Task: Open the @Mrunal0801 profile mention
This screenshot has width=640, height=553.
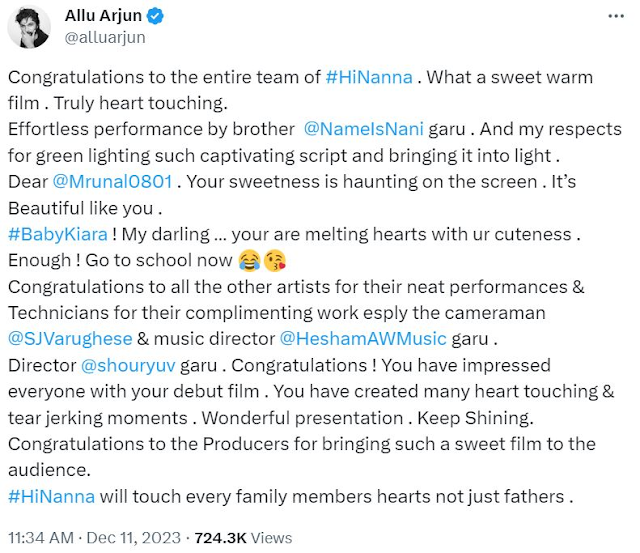Action: point(112,182)
